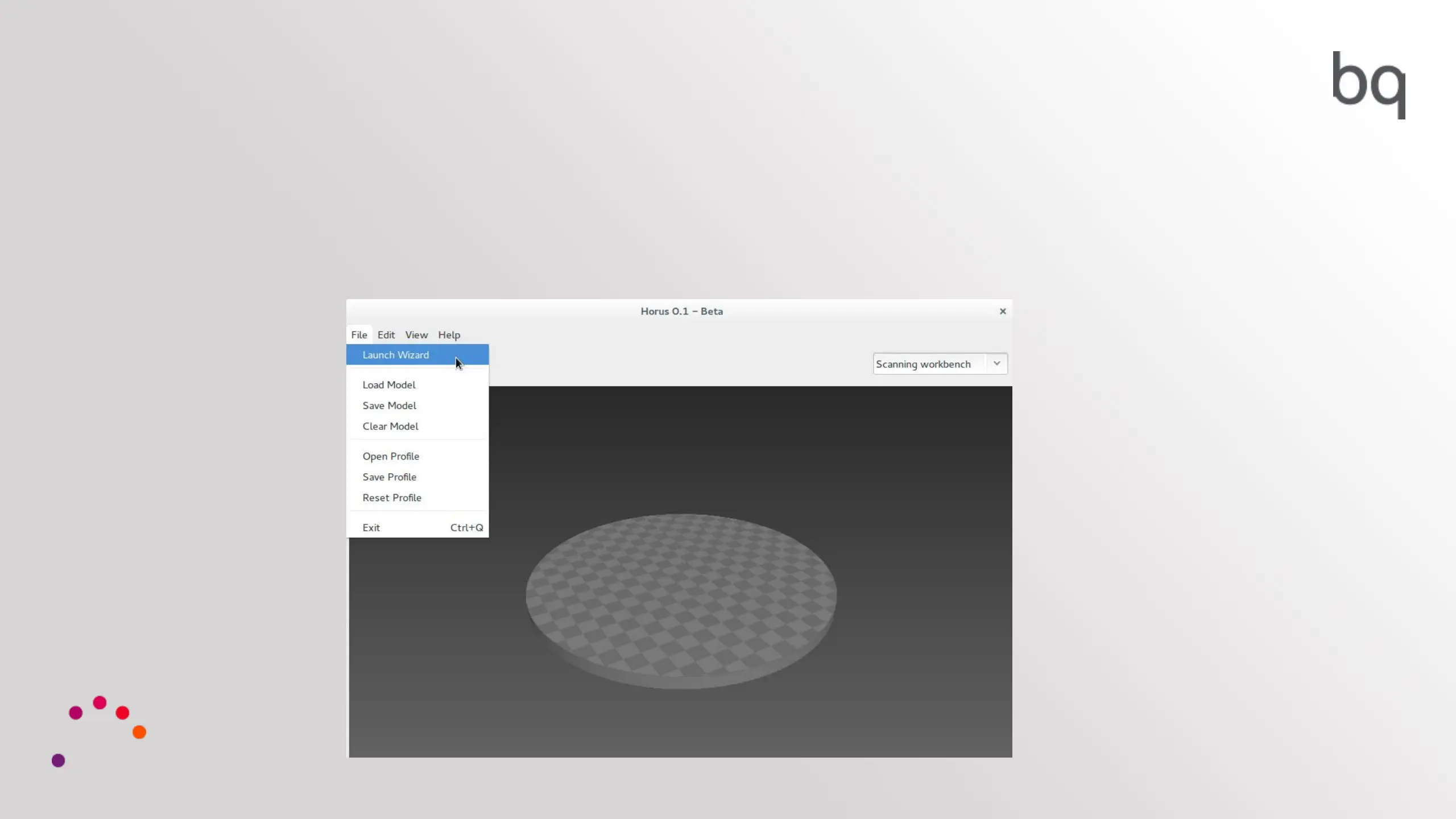Click the bq logo in corner
This screenshot has width=1456, height=819.
tap(1368, 83)
